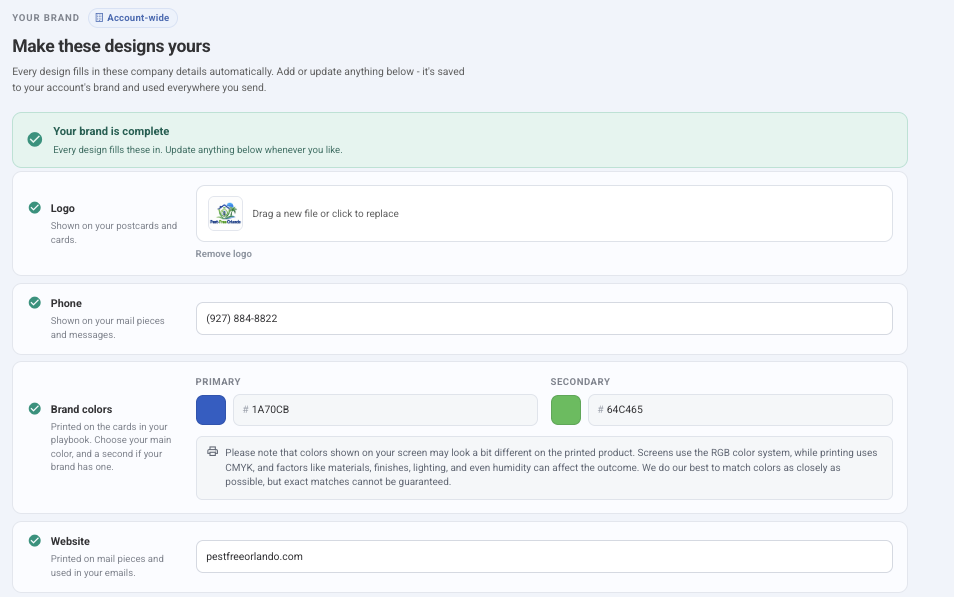Focus the phone number input field
This screenshot has width=954, height=597.
[544, 318]
